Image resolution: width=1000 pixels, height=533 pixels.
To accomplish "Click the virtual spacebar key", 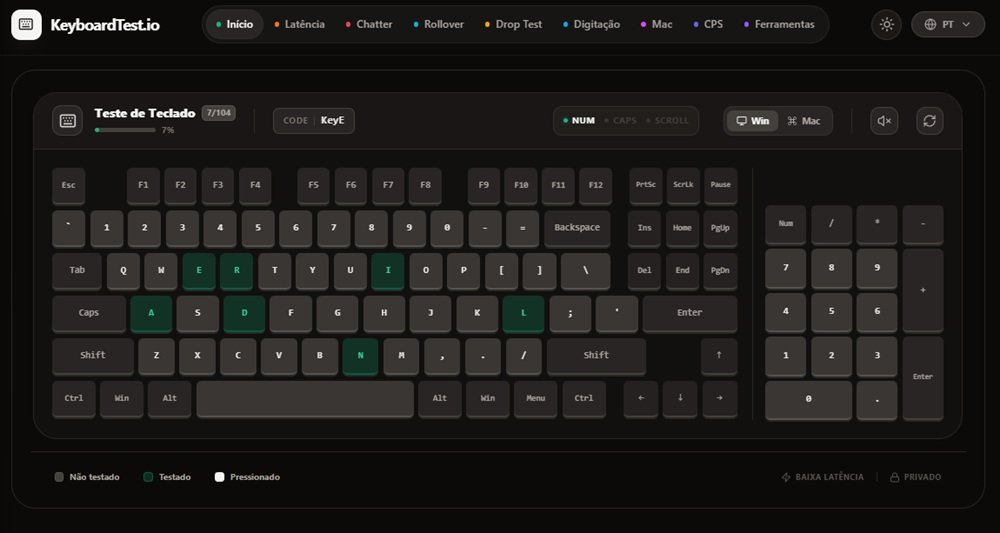I will tap(305, 398).
